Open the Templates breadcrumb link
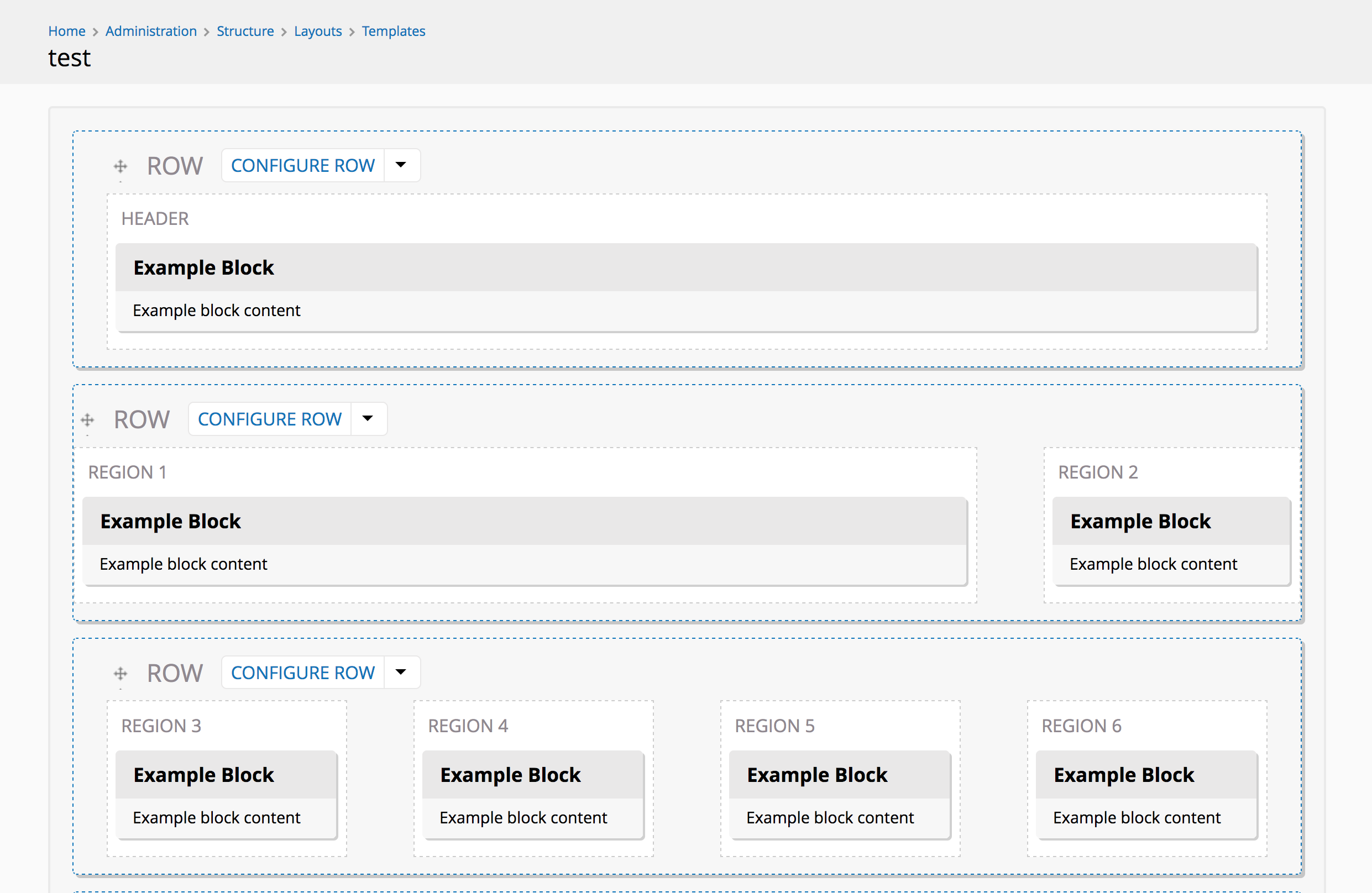Image resolution: width=1372 pixels, height=893 pixels. (394, 31)
